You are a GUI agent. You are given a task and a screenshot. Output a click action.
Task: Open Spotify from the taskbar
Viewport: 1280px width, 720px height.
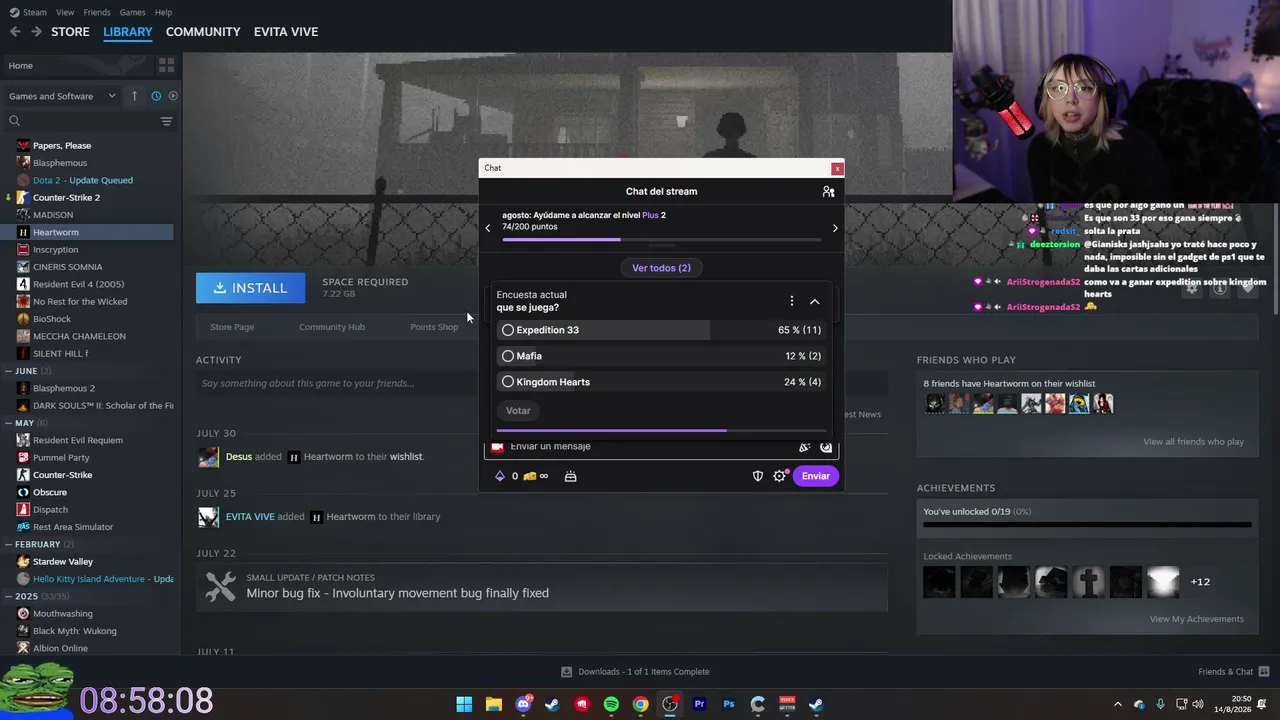[x=611, y=704]
